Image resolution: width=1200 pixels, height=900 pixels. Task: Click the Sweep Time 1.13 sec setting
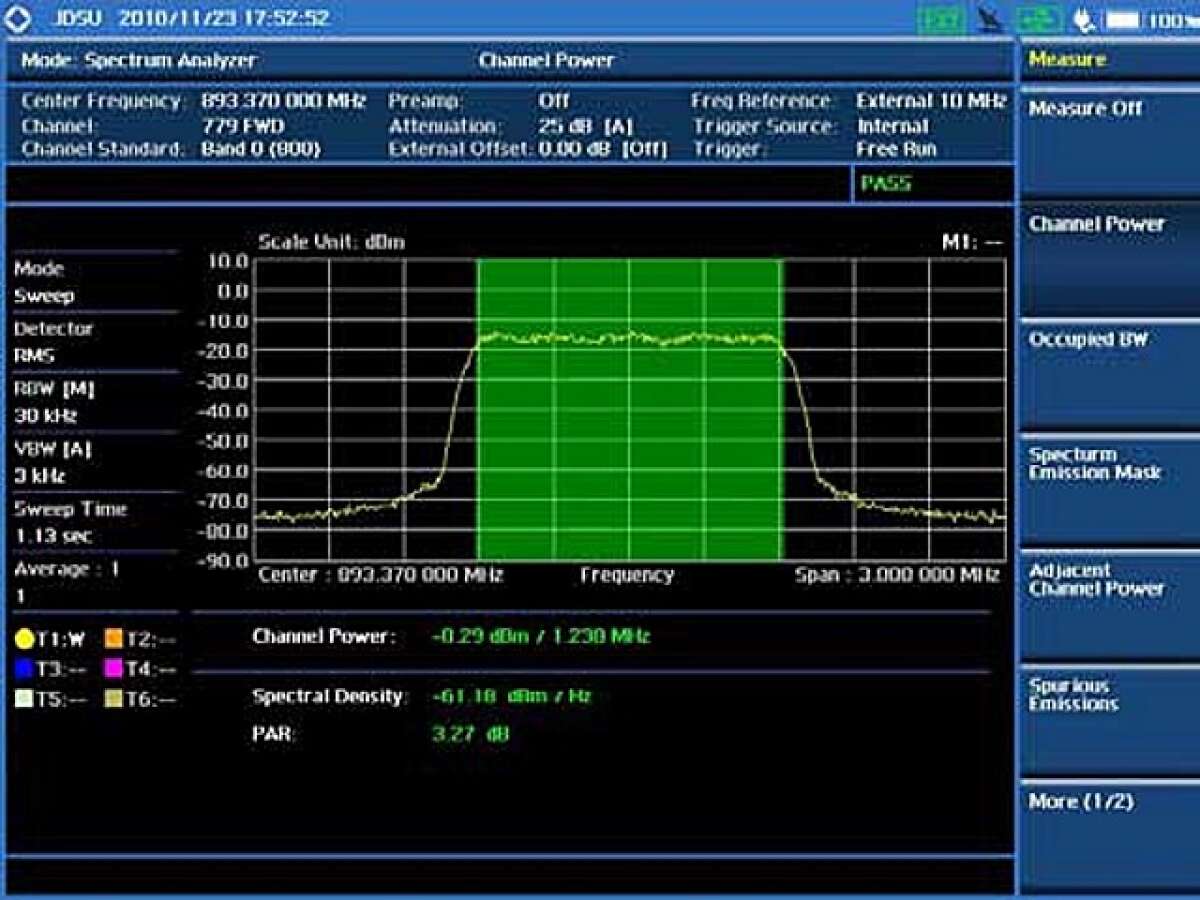click(x=94, y=522)
